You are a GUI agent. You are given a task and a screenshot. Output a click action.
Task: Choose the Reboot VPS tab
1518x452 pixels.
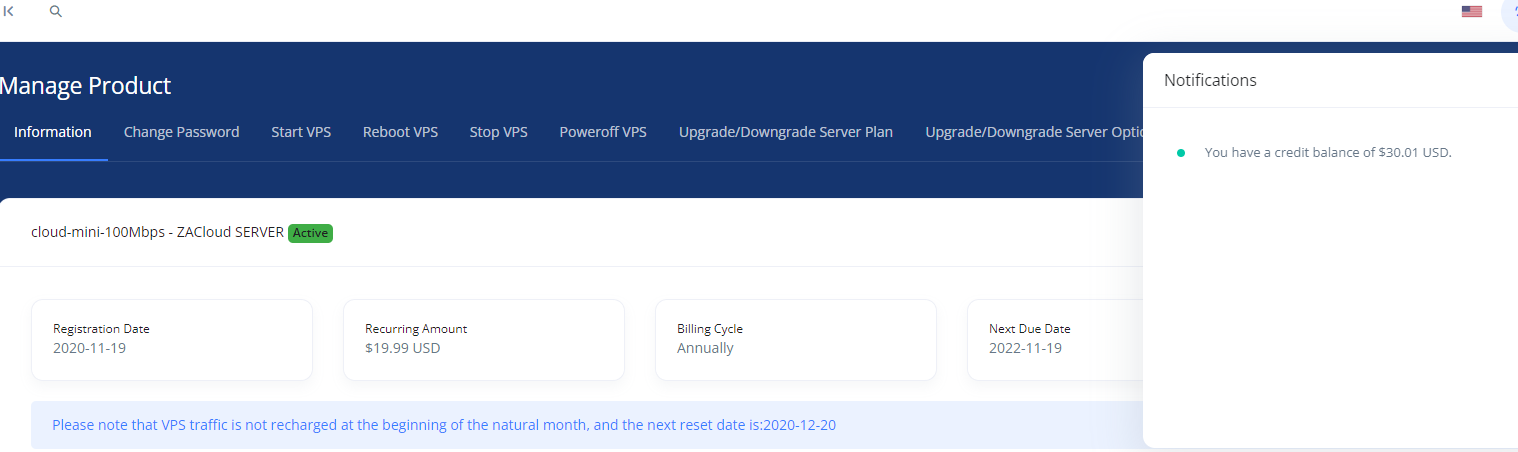point(400,132)
